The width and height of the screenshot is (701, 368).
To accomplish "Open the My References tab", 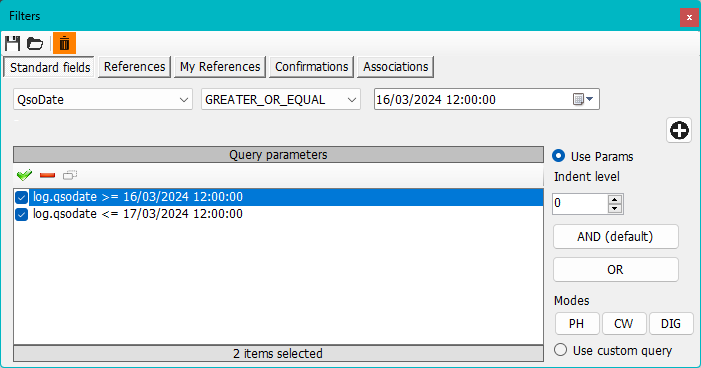I will [220, 67].
